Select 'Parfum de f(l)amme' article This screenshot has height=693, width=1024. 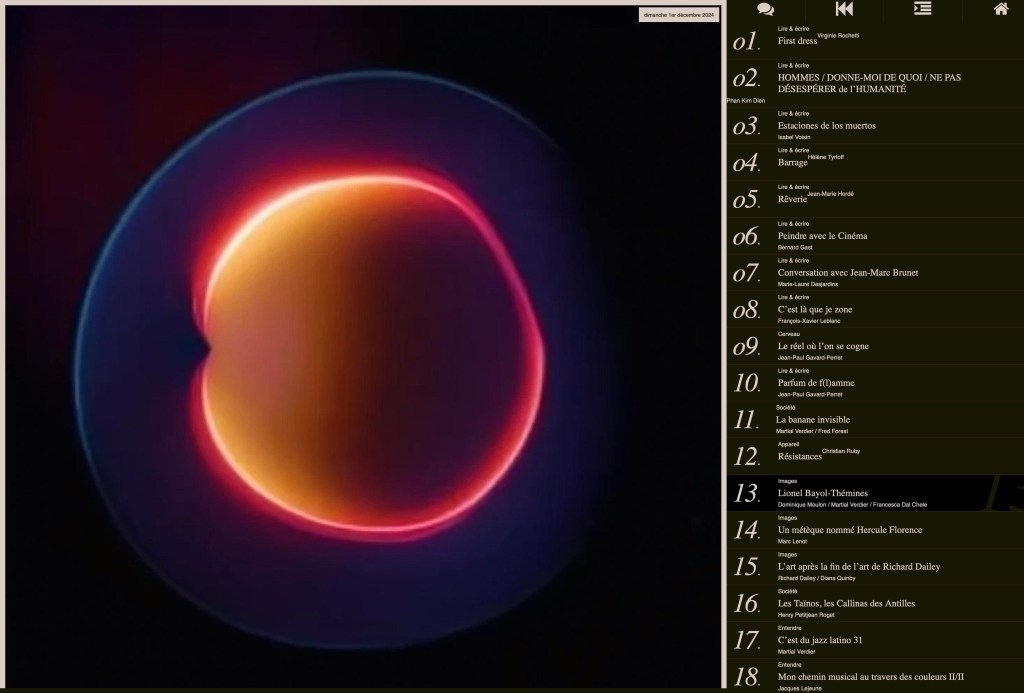coord(815,383)
